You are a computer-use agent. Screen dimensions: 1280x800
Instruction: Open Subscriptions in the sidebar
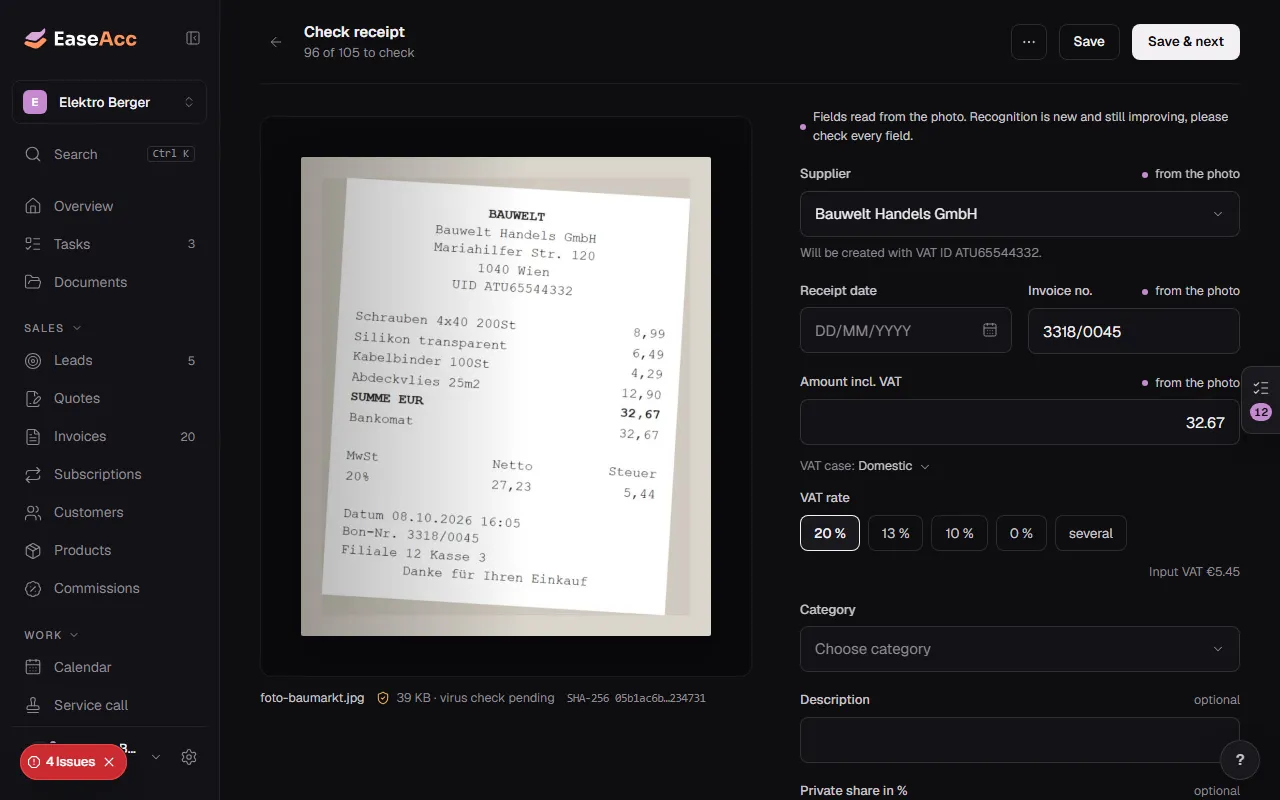[x=109, y=474]
